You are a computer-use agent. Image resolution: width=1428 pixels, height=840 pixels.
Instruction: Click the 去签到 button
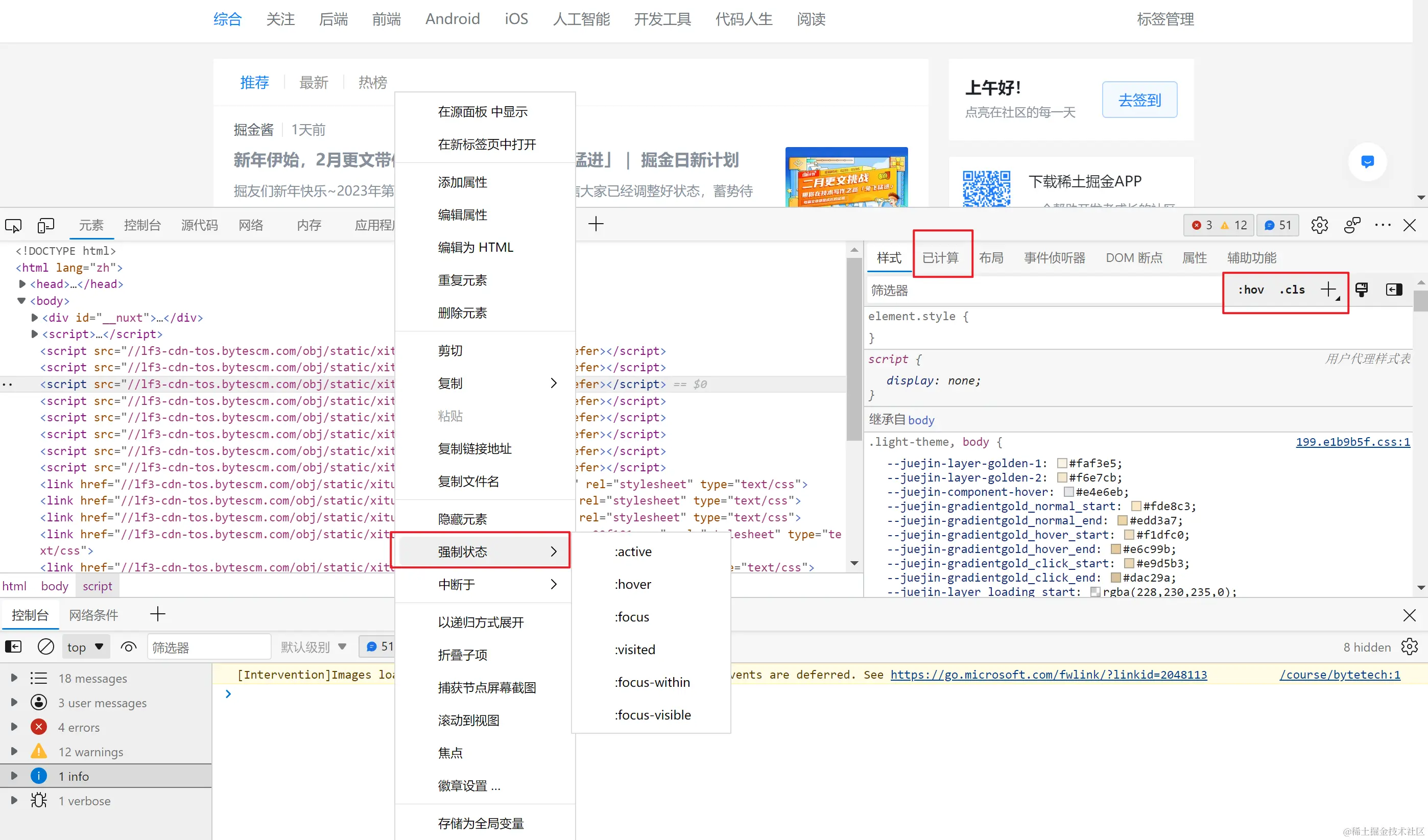[x=1139, y=100]
